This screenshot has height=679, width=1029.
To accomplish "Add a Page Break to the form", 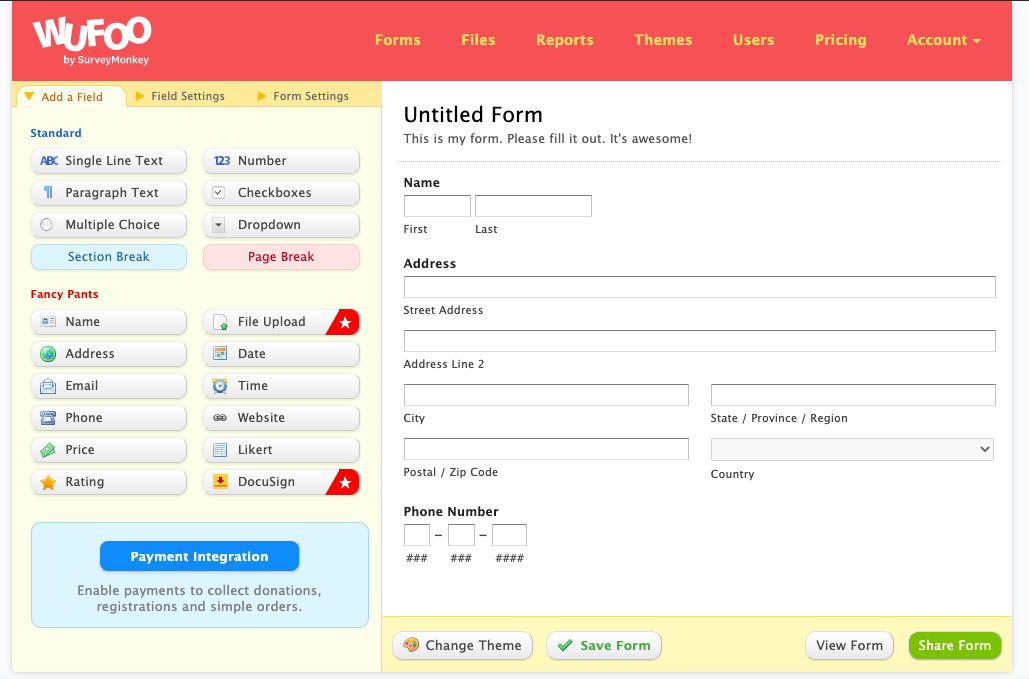I will pos(282,257).
